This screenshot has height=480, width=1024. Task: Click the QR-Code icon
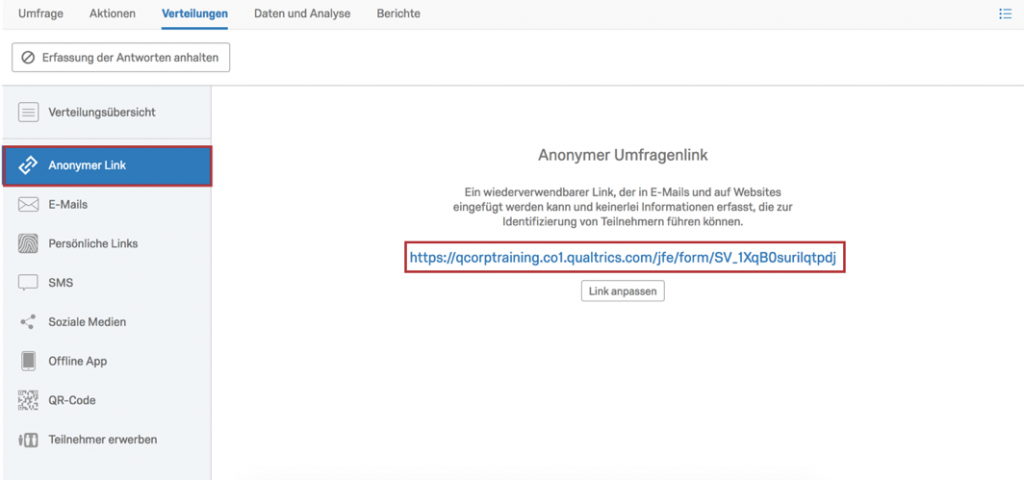click(x=28, y=400)
